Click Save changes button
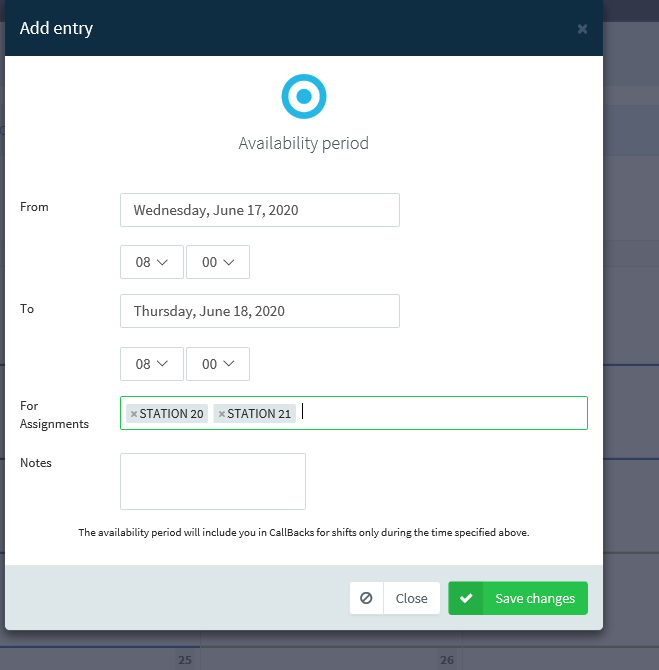This screenshot has height=670, width=659. pyautogui.click(x=518, y=598)
